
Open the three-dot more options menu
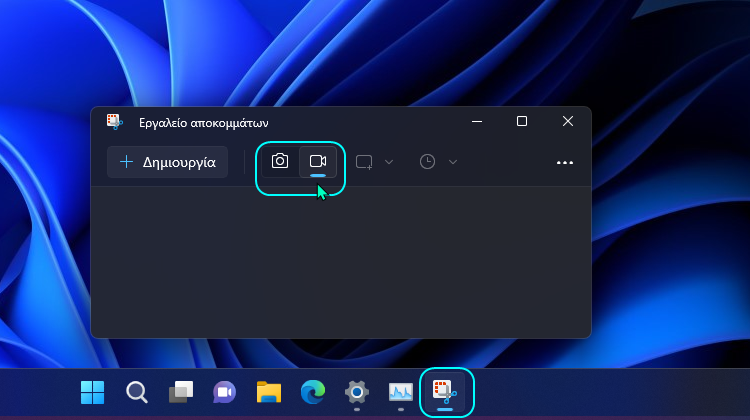tap(565, 163)
